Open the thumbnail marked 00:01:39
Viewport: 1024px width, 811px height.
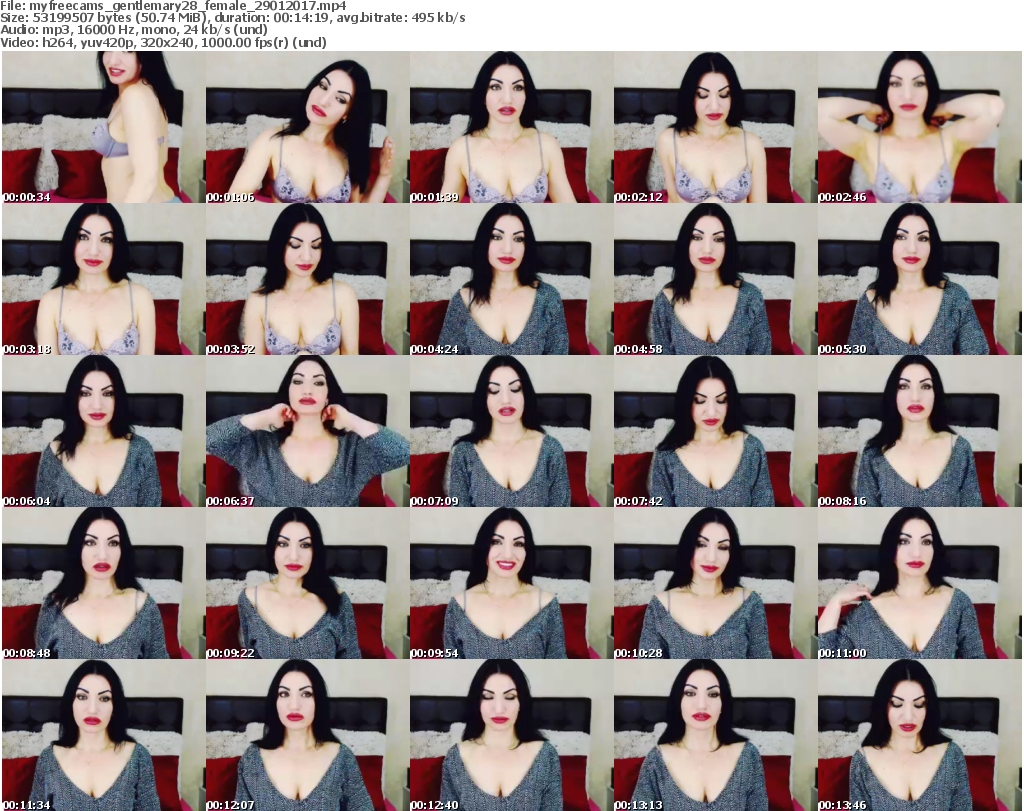pos(511,127)
